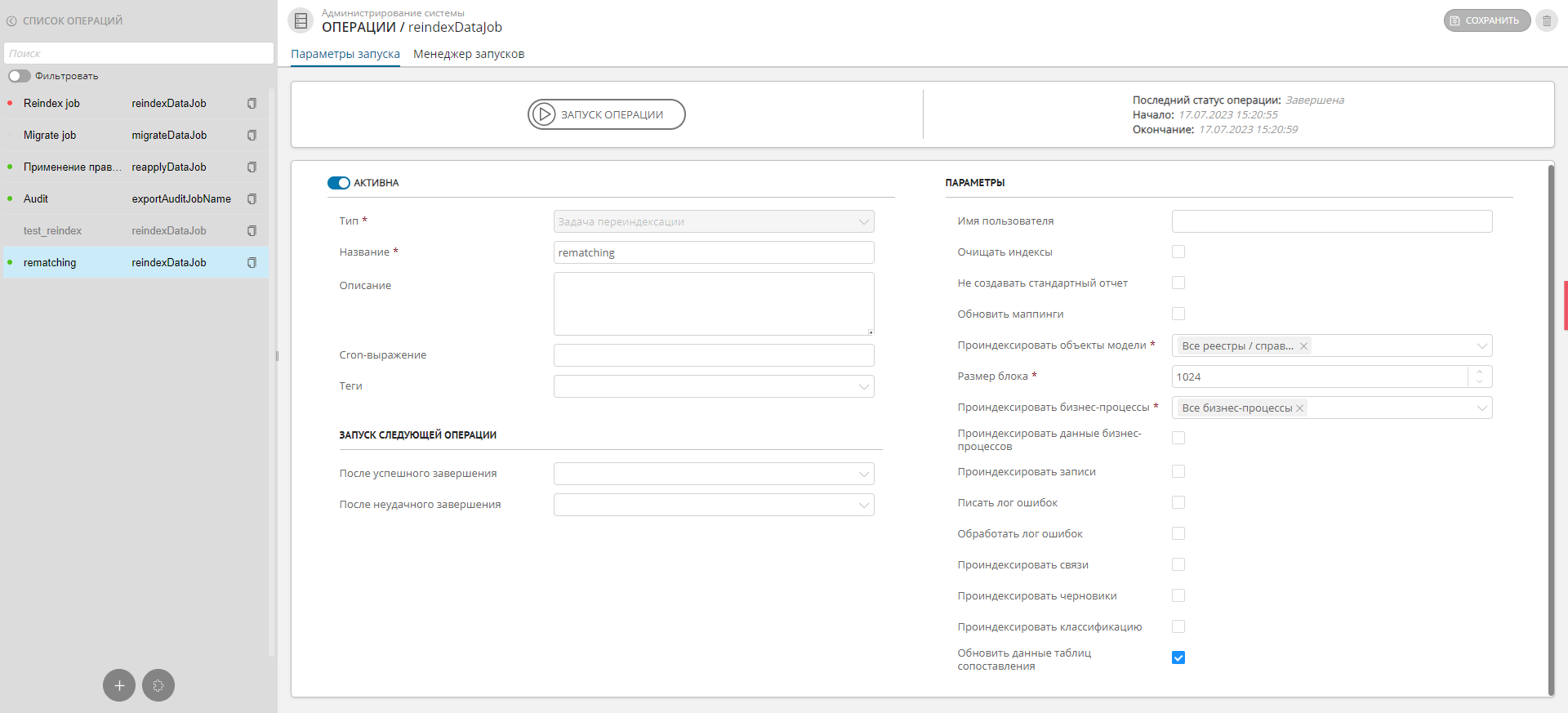Select Reindex job in operations list
Image resolution: width=1568 pixels, height=713 pixels.
tap(136, 104)
